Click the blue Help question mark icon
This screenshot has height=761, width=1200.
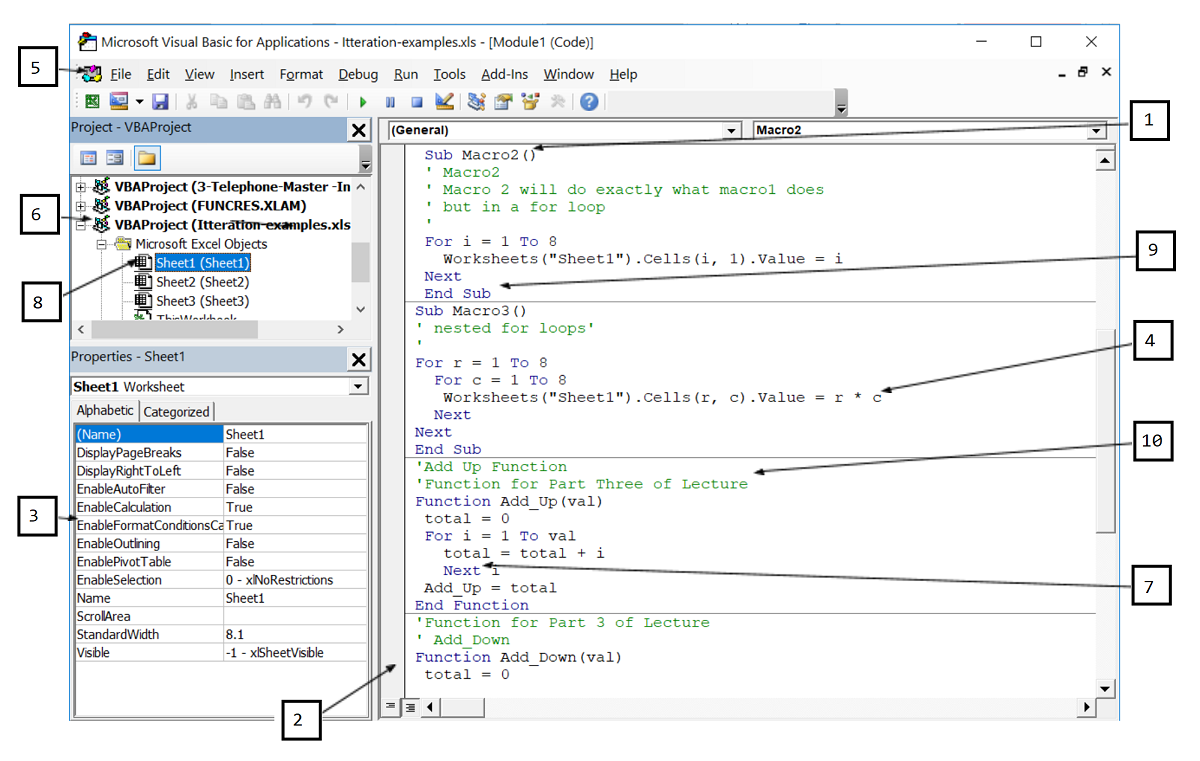pyautogui.click(x=589, y=102)
